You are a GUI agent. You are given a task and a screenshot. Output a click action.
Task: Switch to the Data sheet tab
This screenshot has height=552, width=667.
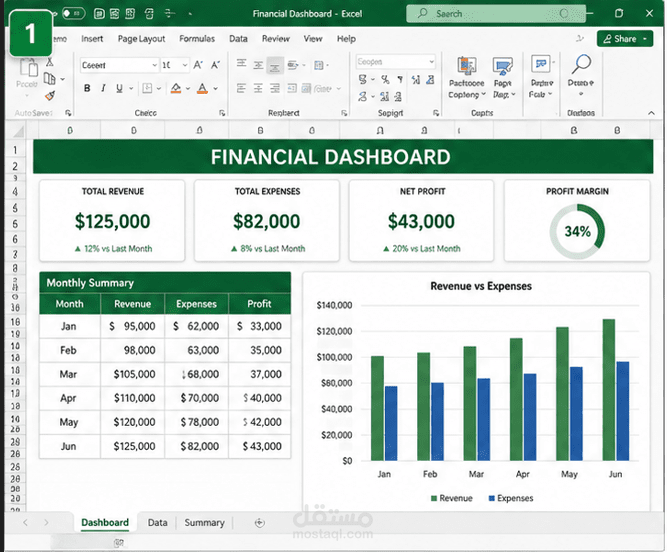[157, 523]
